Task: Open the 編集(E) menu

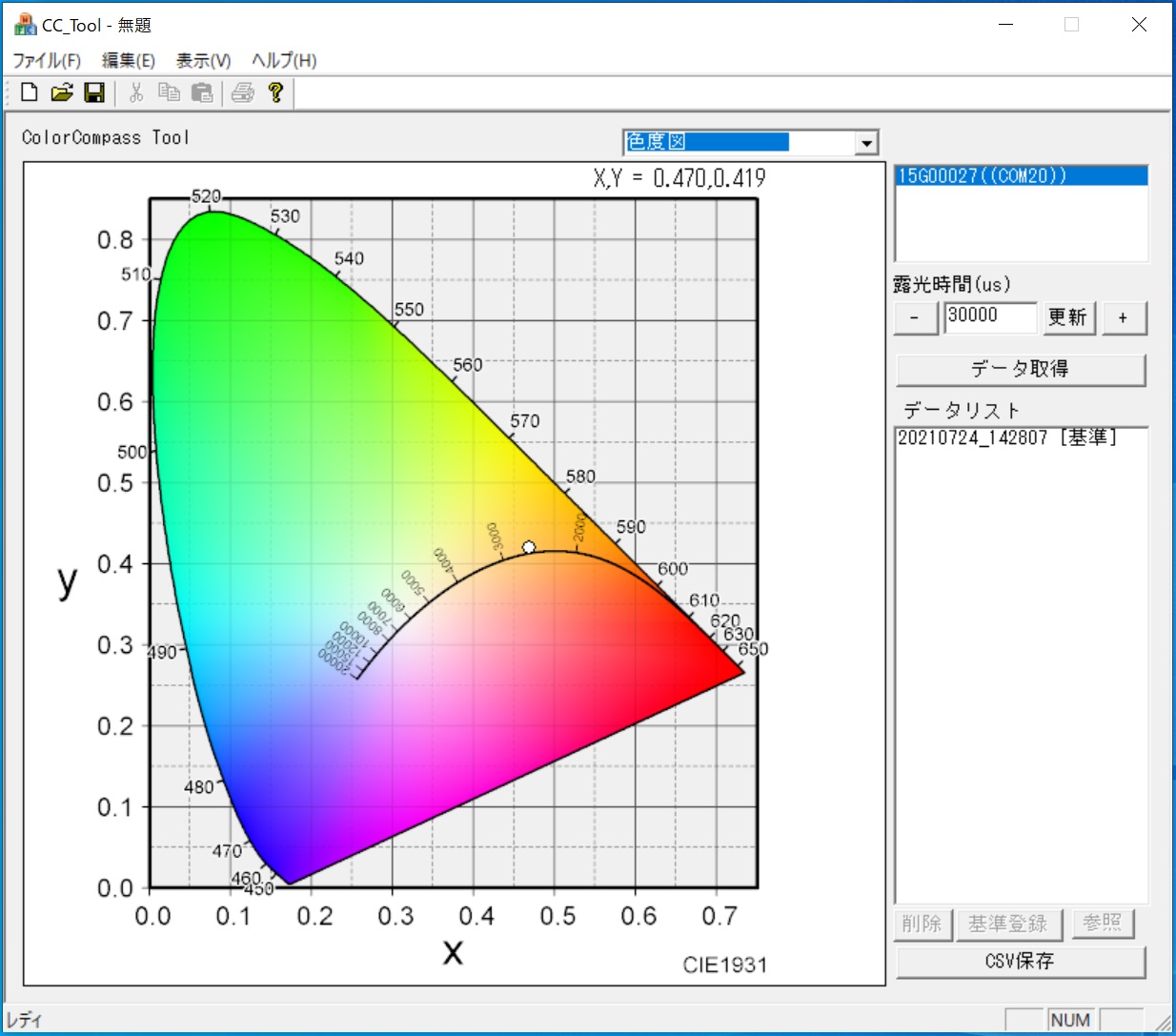Action: click(x=129, y=60)
